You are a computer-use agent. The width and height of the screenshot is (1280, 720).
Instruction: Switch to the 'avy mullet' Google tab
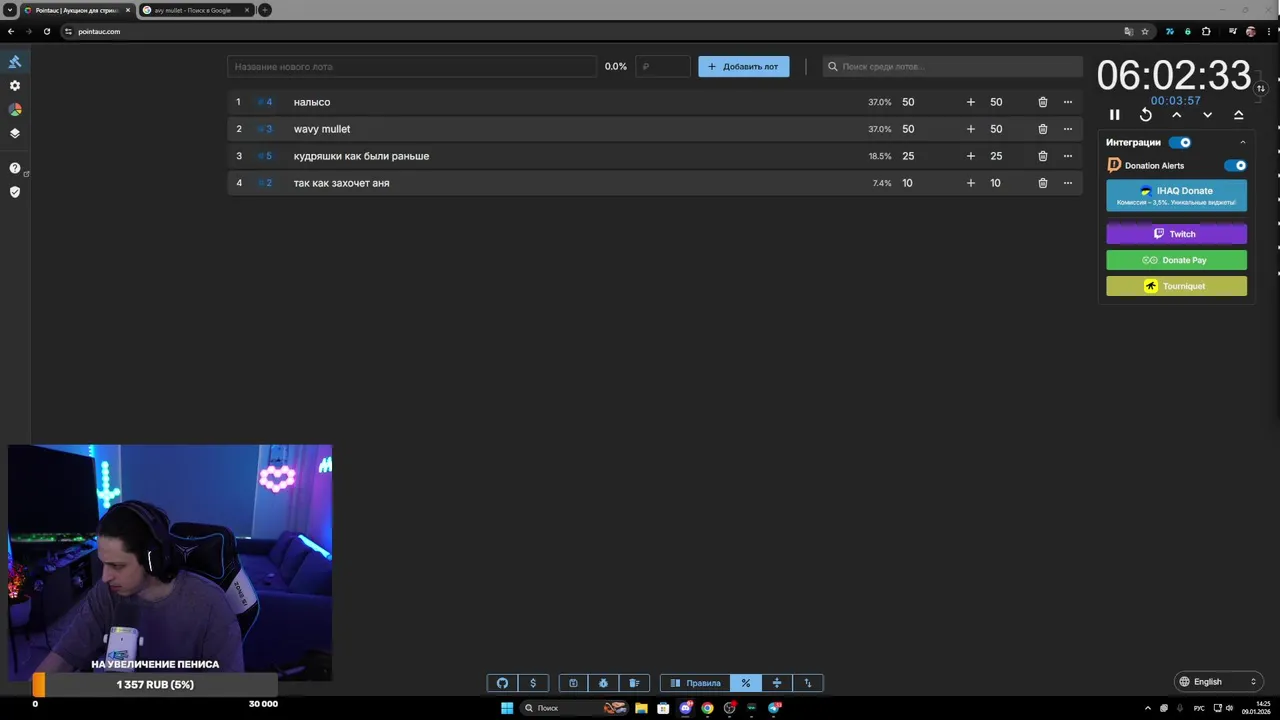click(x=196, y=10)
